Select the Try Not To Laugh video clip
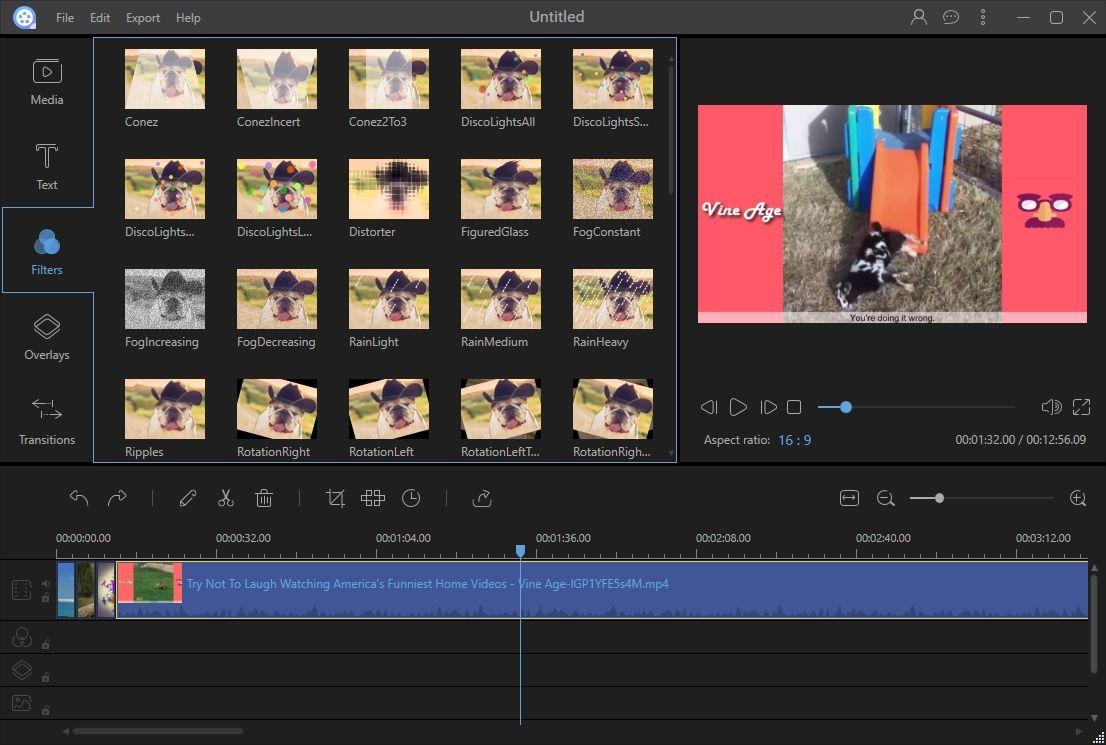The image size is (1106, 745). pos(602,590)
